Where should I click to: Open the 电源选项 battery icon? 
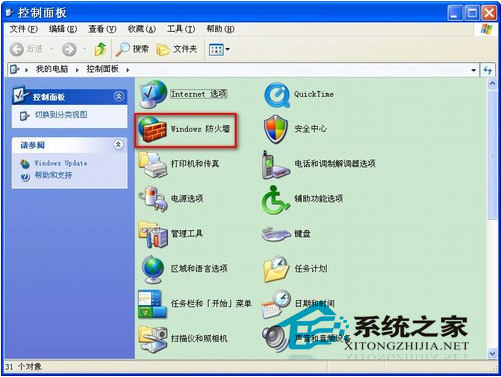(x=153, y=199)
